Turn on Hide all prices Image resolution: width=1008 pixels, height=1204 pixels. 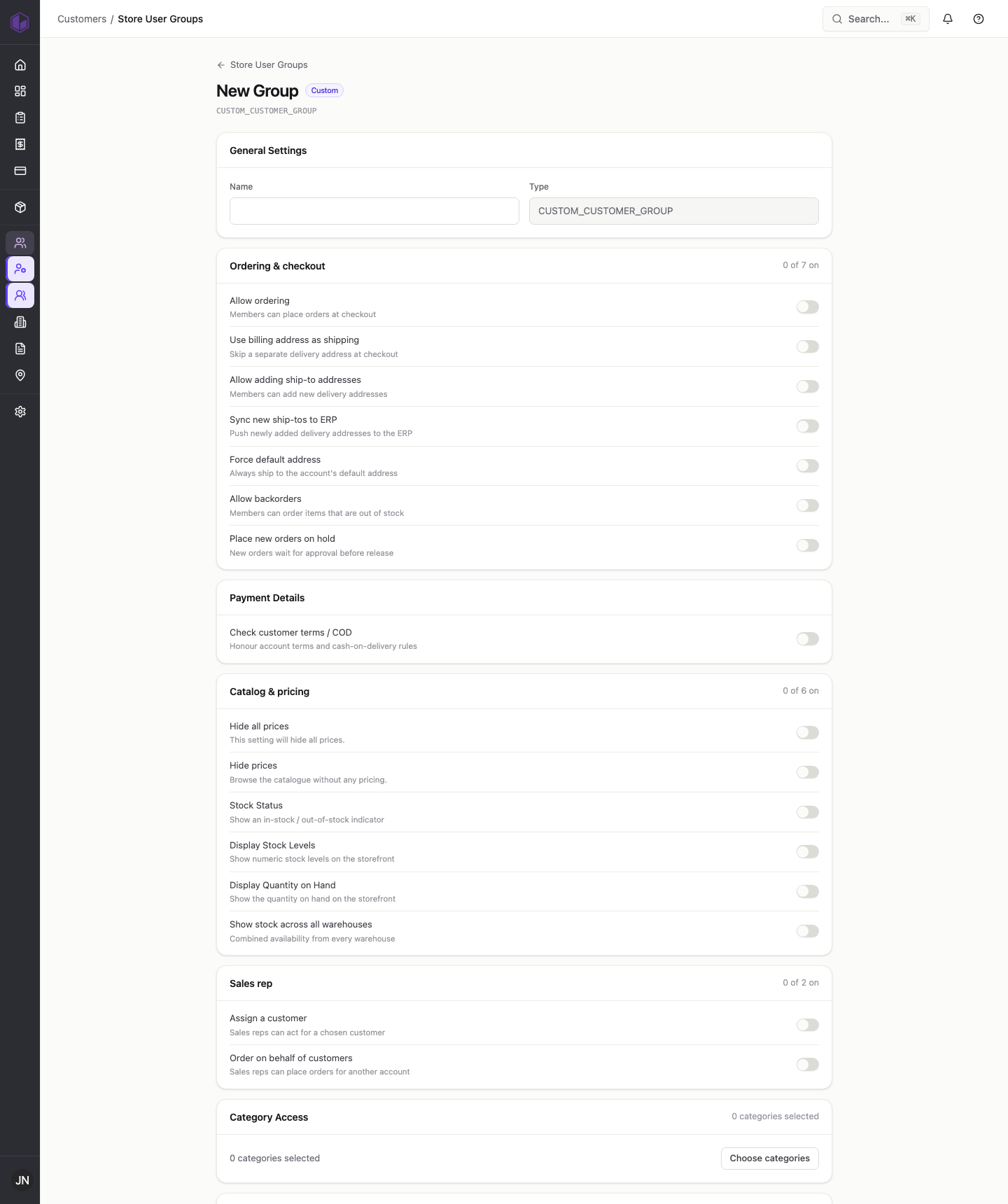click(808, 733)
